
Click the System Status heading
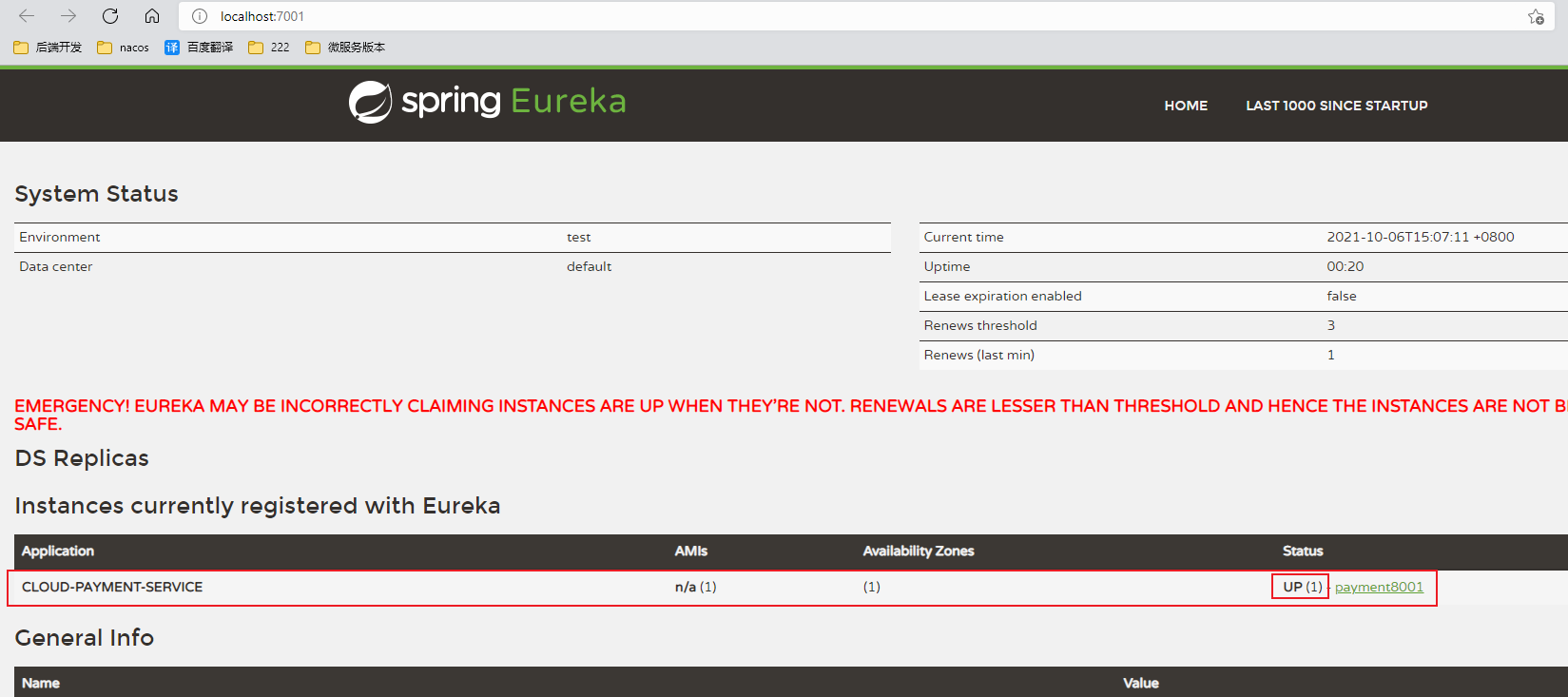(x=96, y=194)
